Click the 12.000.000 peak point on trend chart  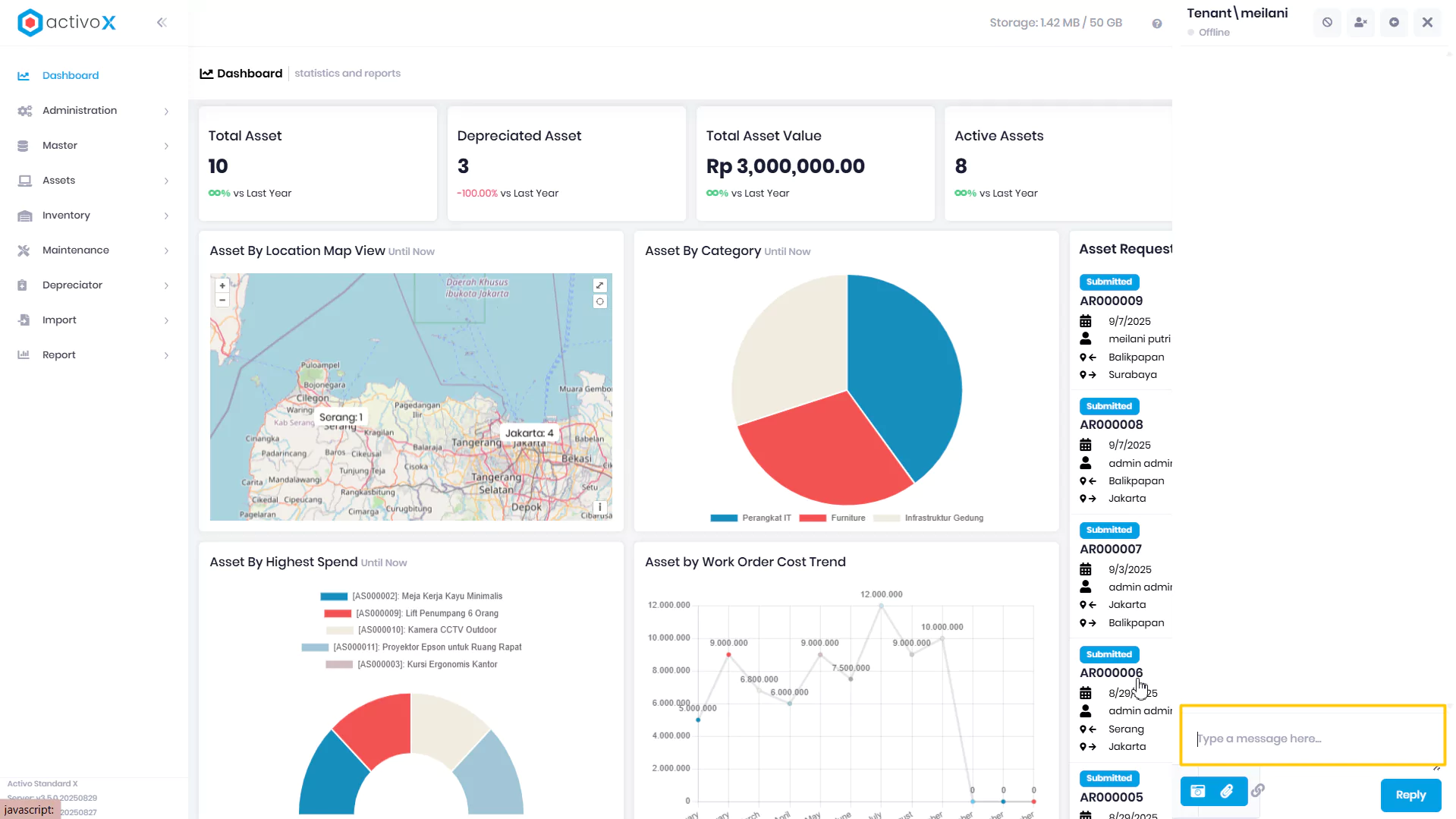click(881, 606)
